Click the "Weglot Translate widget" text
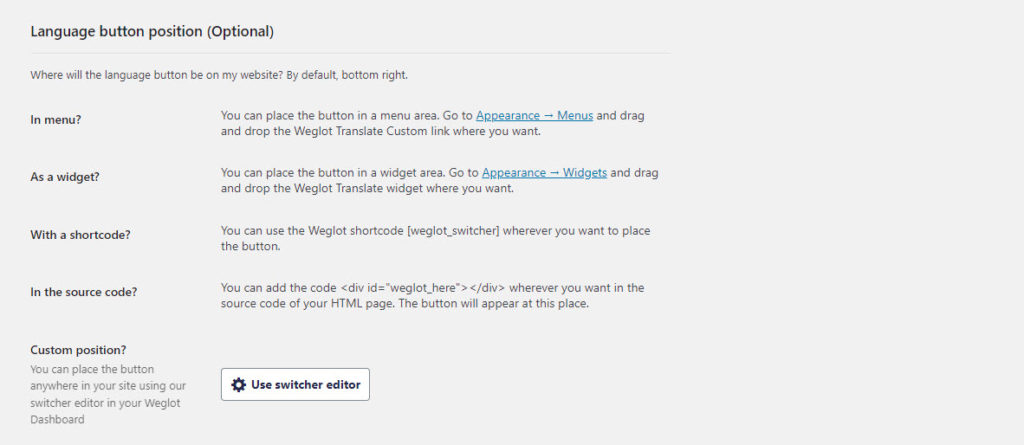1024x445 pixels. (x=323, y=188)
